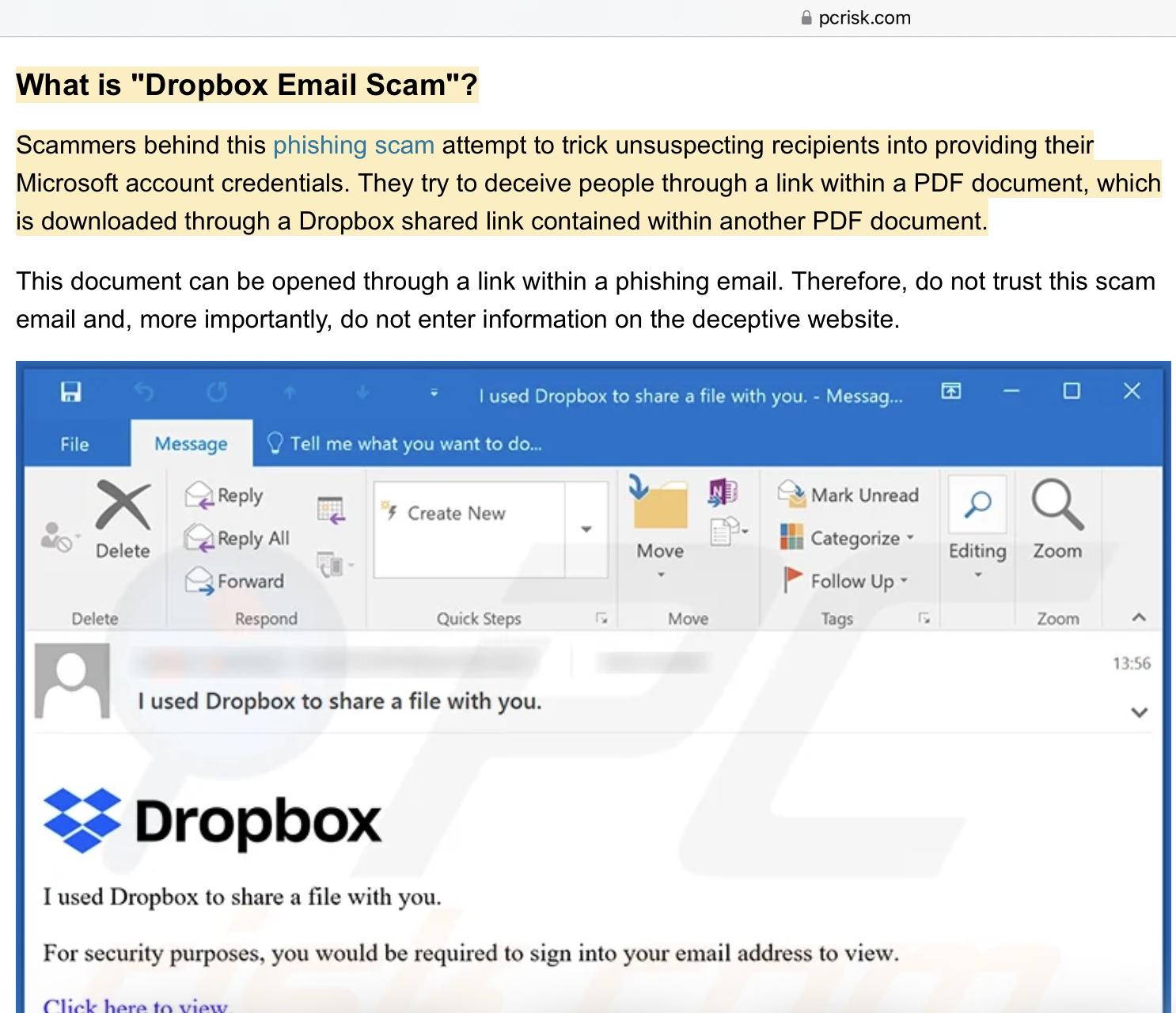Click the 'What is Dropbox Email Scam' heading

(x=247, y=85)
